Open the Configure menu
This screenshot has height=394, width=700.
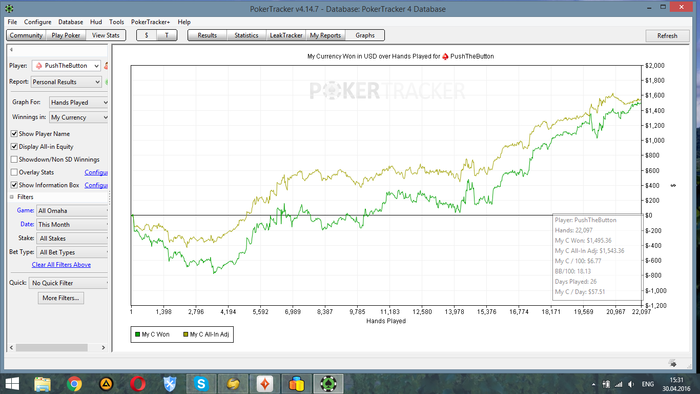(x=38, y=22)
